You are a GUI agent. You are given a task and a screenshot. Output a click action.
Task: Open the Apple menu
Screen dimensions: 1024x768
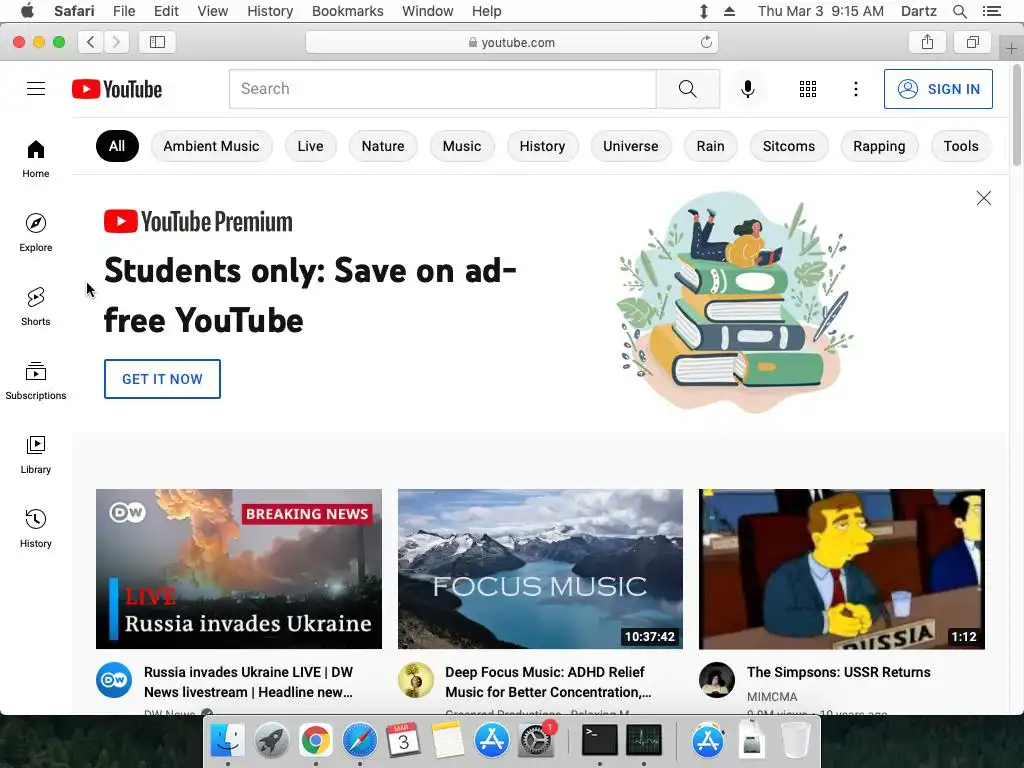click(x=27, y=11)
